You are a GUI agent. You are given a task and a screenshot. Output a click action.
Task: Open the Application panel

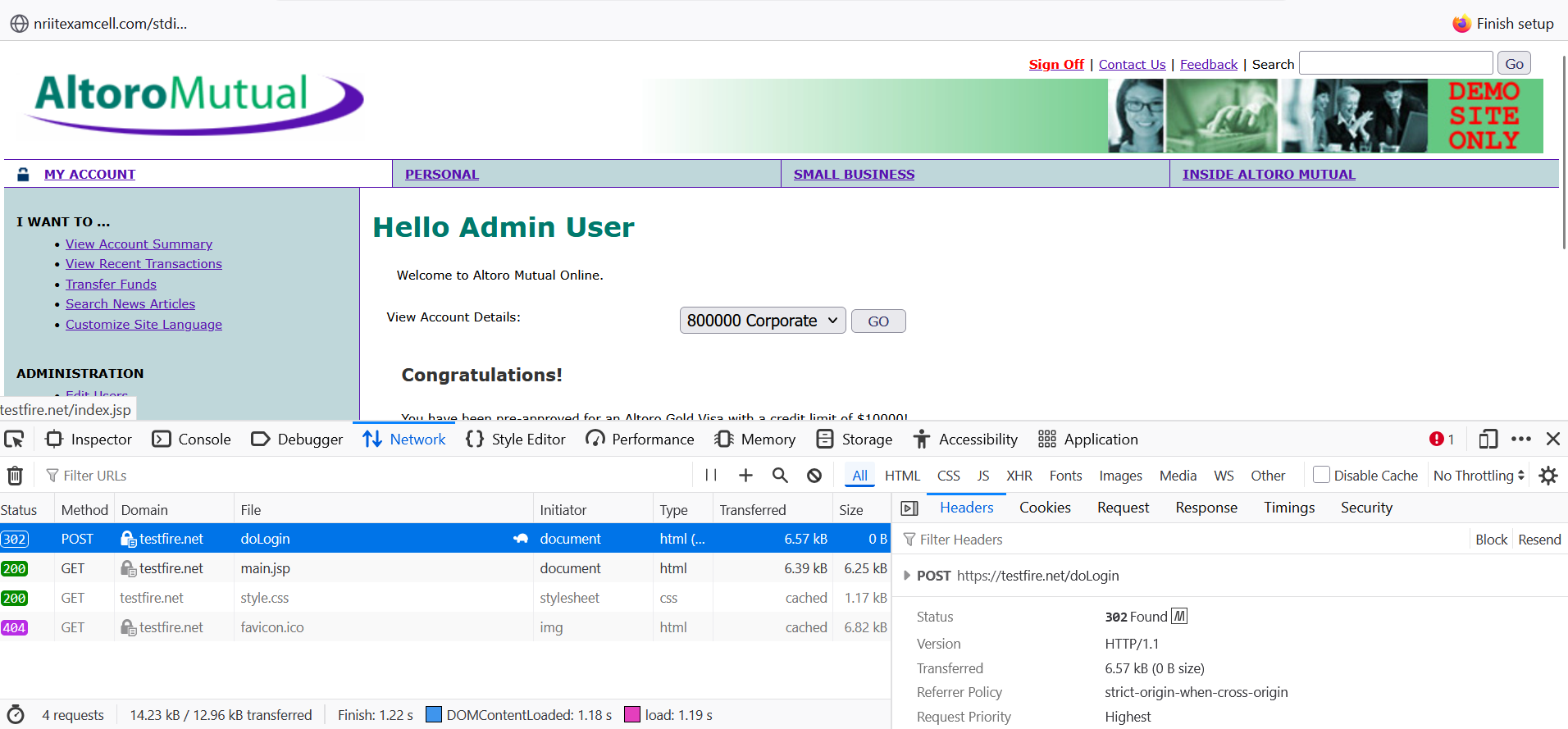click(1088, 440)
